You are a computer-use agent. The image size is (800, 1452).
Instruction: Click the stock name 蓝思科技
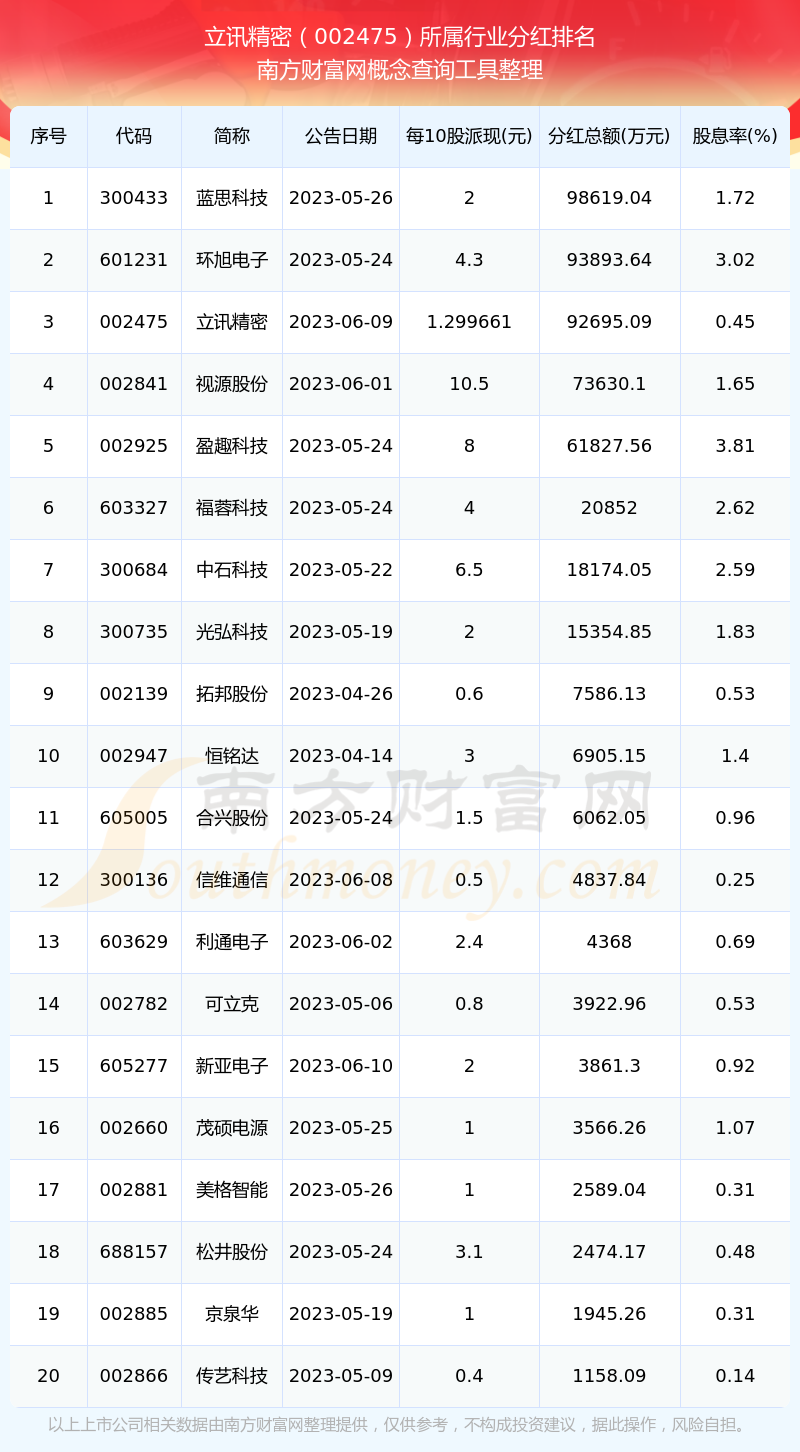(232, 198)
